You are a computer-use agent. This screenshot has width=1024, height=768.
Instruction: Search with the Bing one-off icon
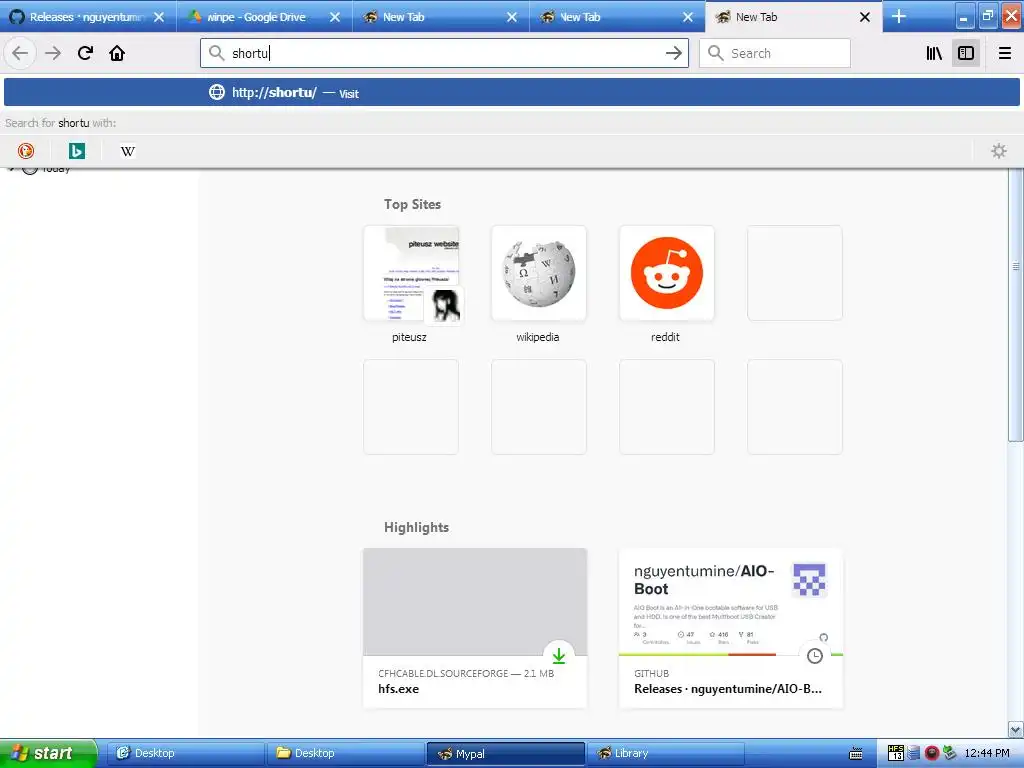tap(76, 151)
